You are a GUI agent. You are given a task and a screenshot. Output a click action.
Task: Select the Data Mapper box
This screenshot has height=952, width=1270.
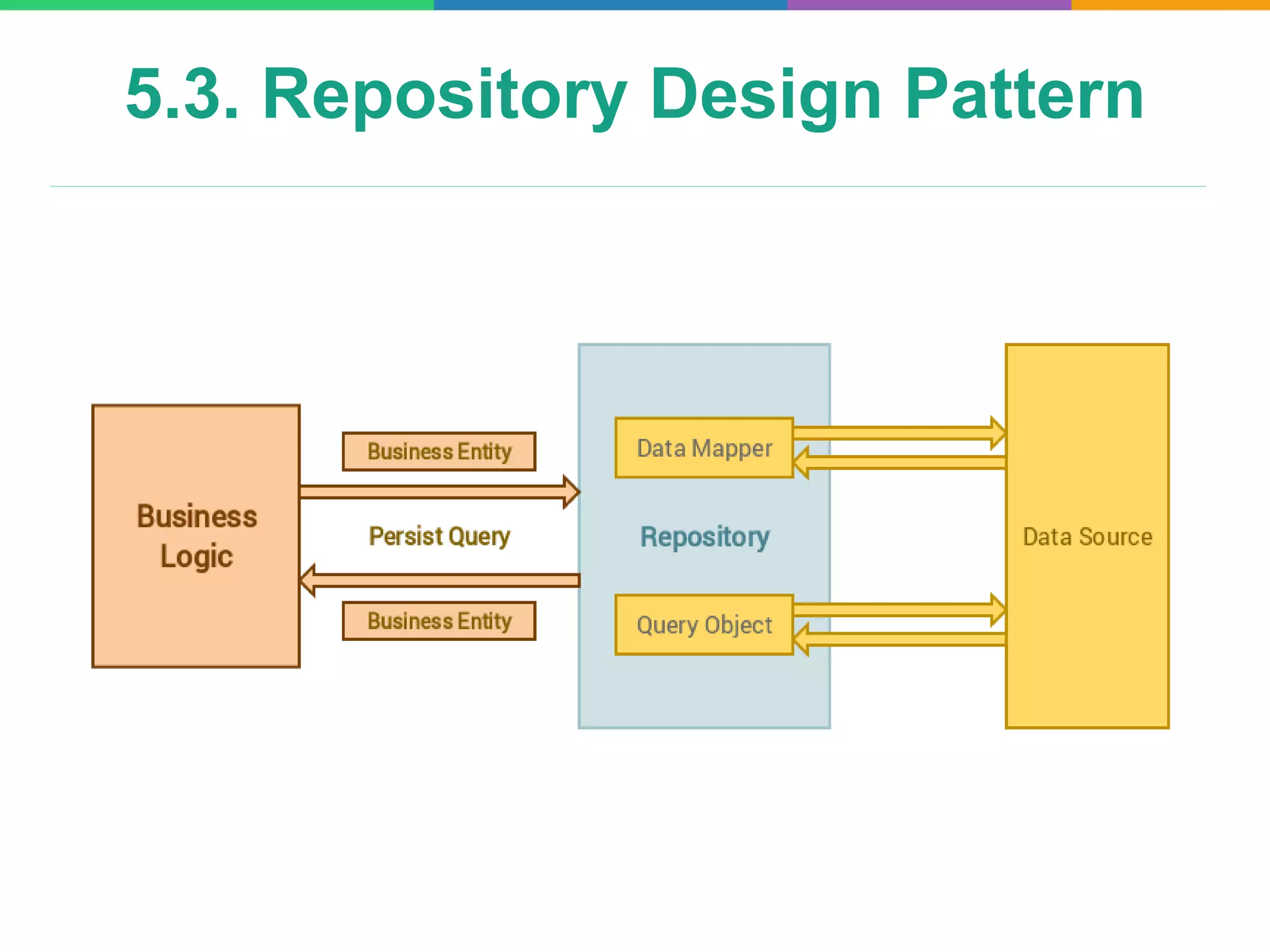point(704,448)
